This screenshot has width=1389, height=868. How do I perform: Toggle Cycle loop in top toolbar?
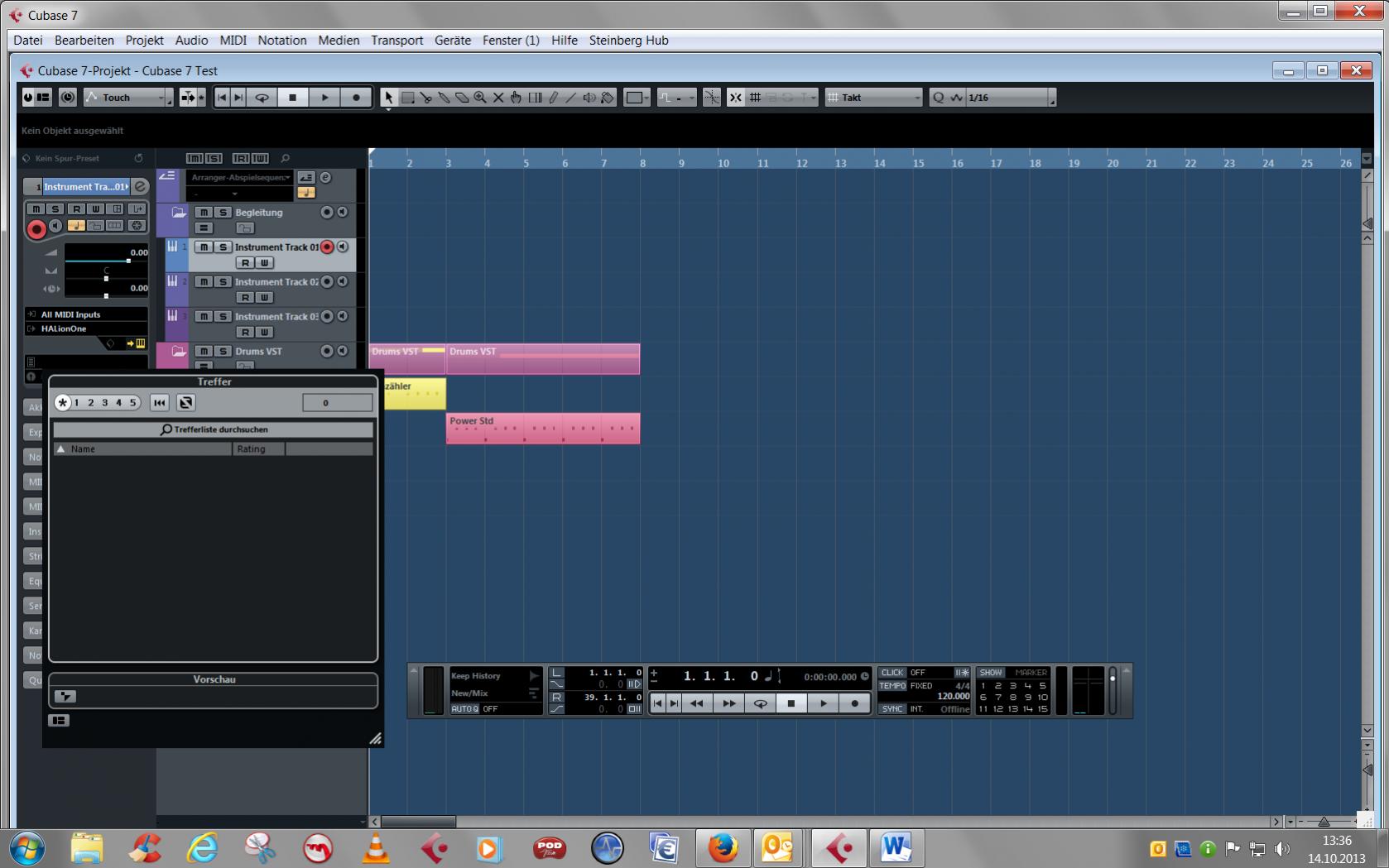pyautogui.click(x=262, y=98)
